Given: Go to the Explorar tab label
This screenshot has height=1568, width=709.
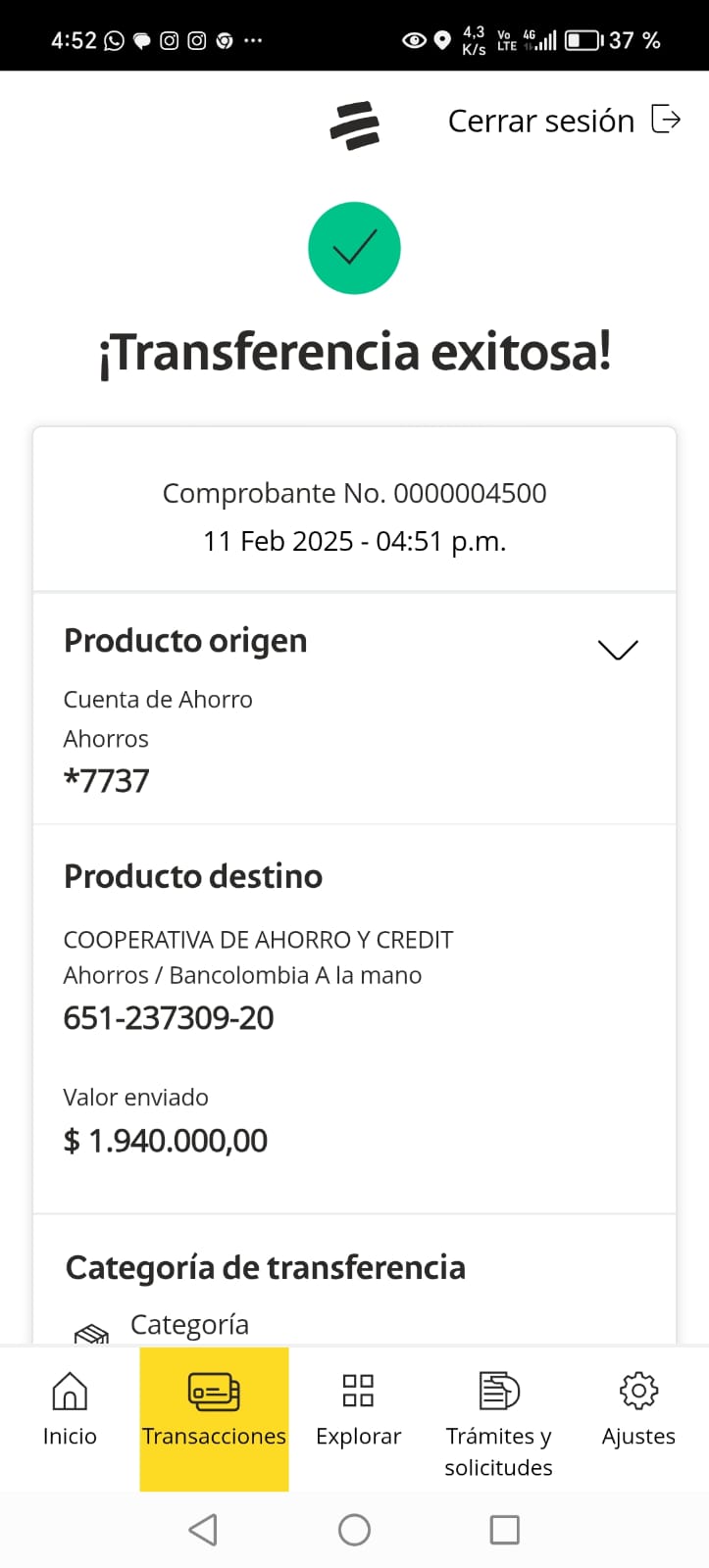Looking at the screenshot, I should (358, 1436).
